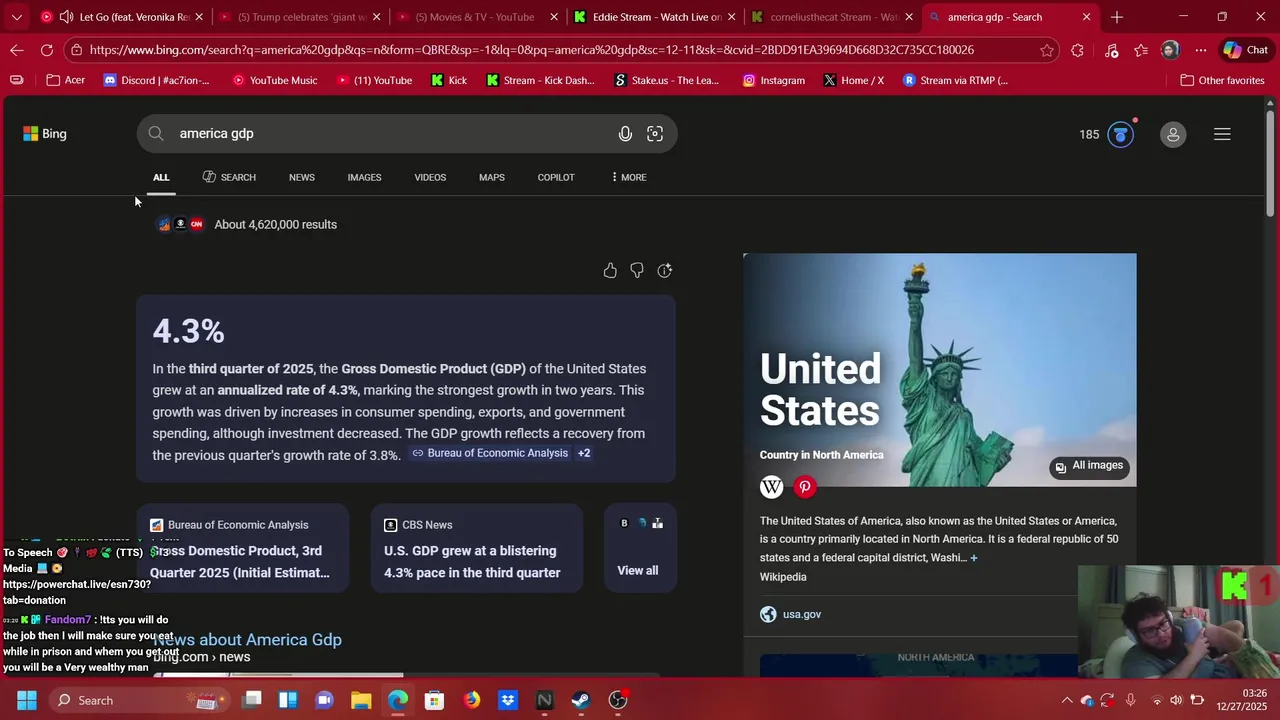Viewport: 1280px width, 720px height.
Task: Switch to the IMAGES tab
Action: coord(364,177)
